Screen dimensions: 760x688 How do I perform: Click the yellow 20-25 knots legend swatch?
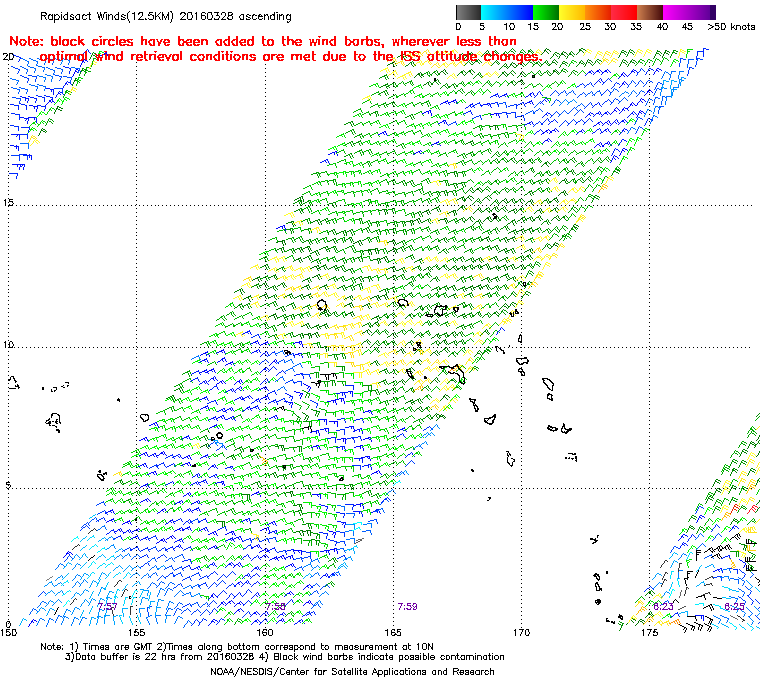tap(572, 13)
